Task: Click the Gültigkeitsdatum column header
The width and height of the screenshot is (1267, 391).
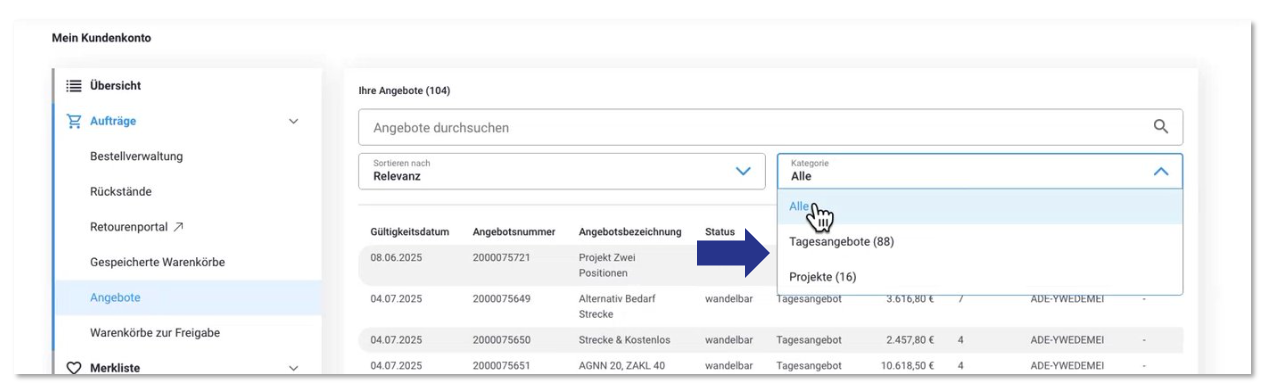Action: click(x=409, y=232)
